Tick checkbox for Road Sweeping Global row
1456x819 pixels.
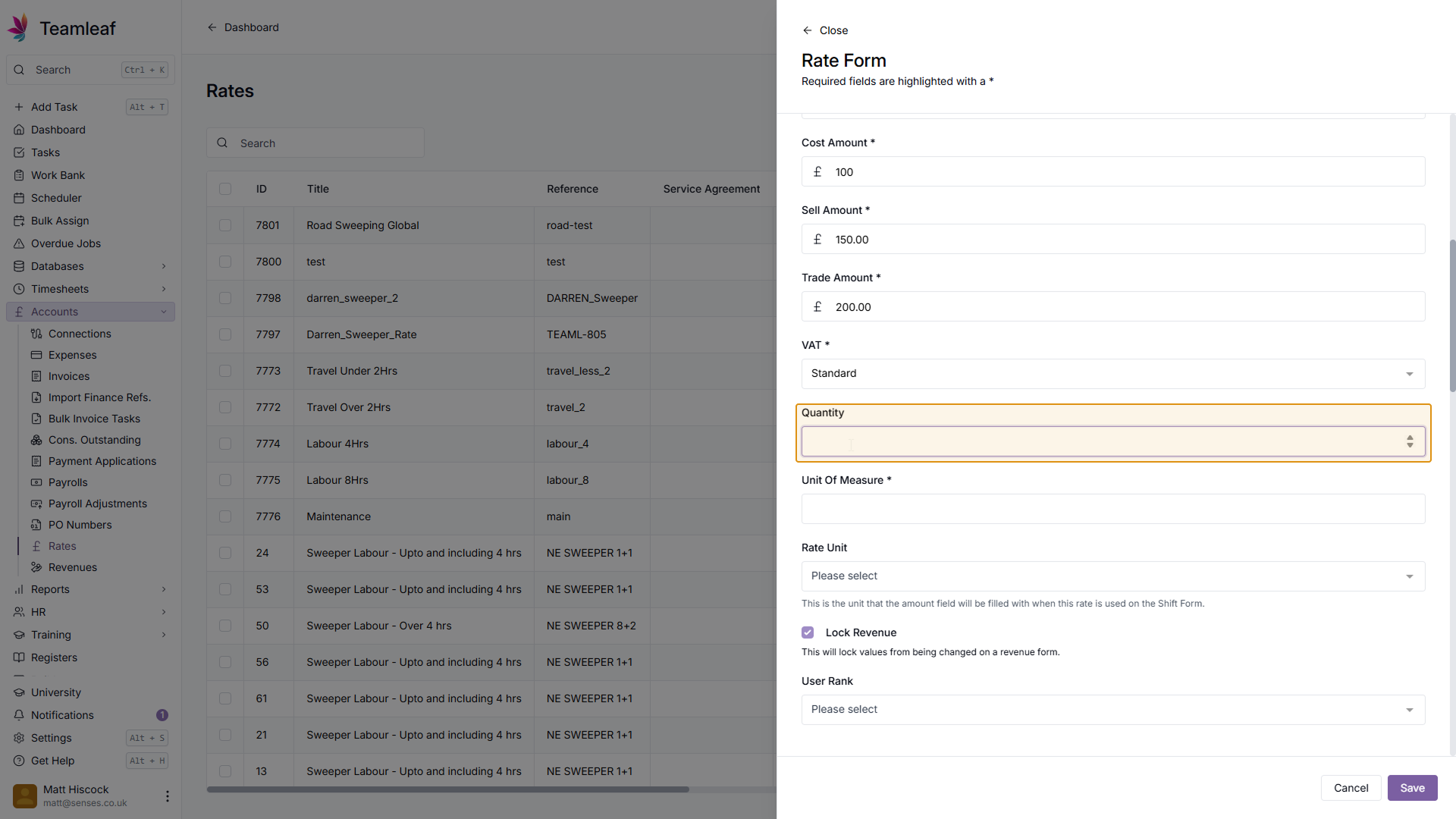coord(225,225)
